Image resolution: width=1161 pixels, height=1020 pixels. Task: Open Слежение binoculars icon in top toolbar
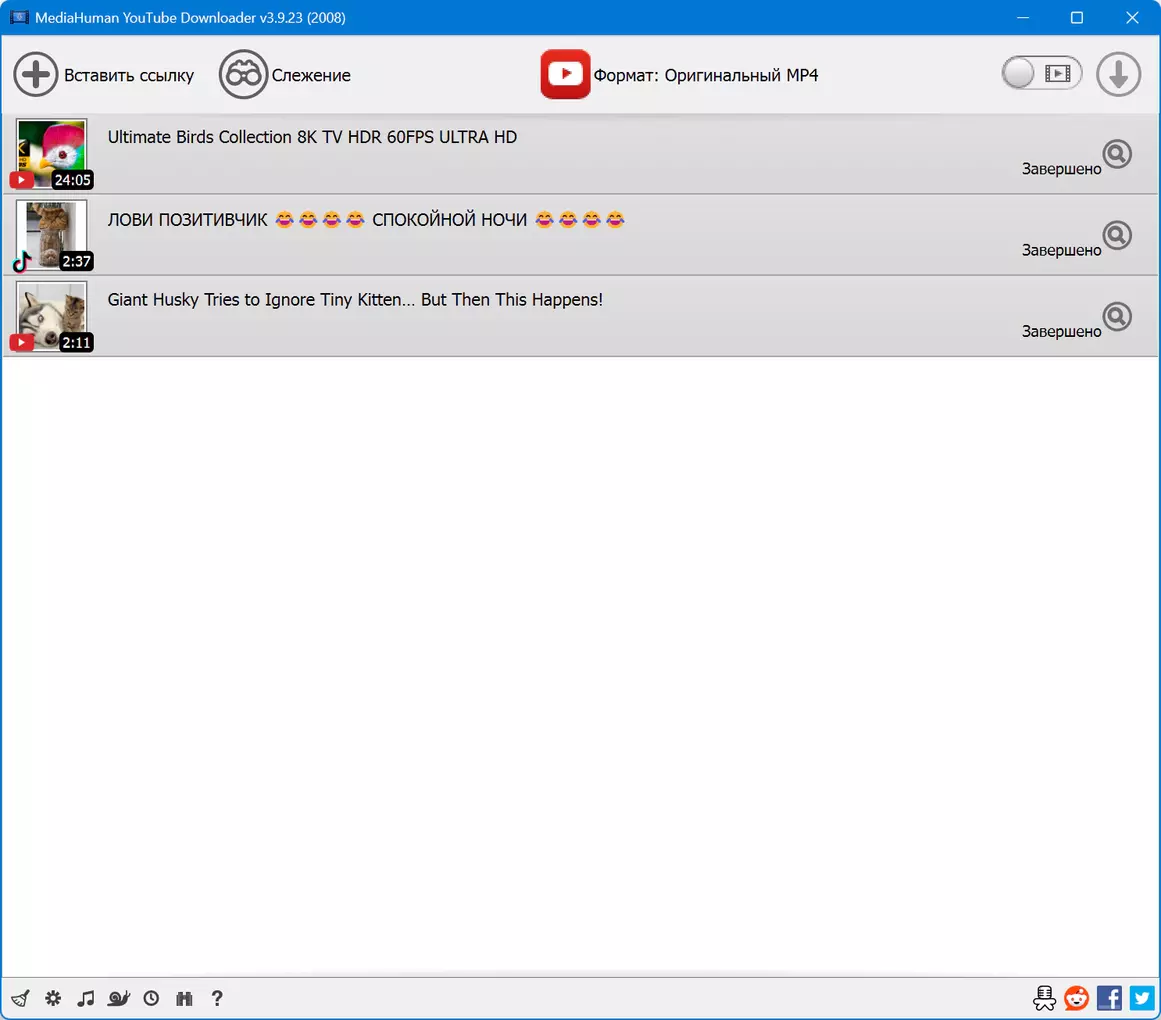click(x=243, y=74)
